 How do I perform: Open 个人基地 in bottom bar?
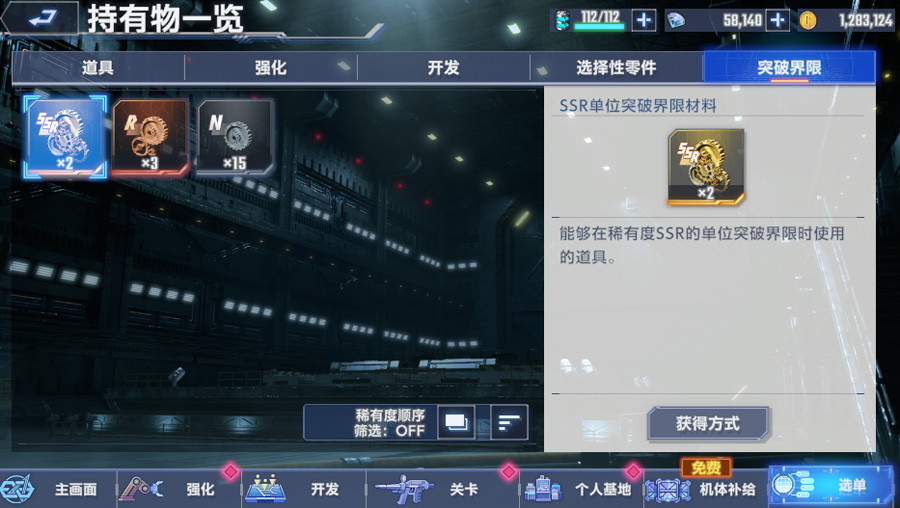pyautogui.click(x=581, y=489)
